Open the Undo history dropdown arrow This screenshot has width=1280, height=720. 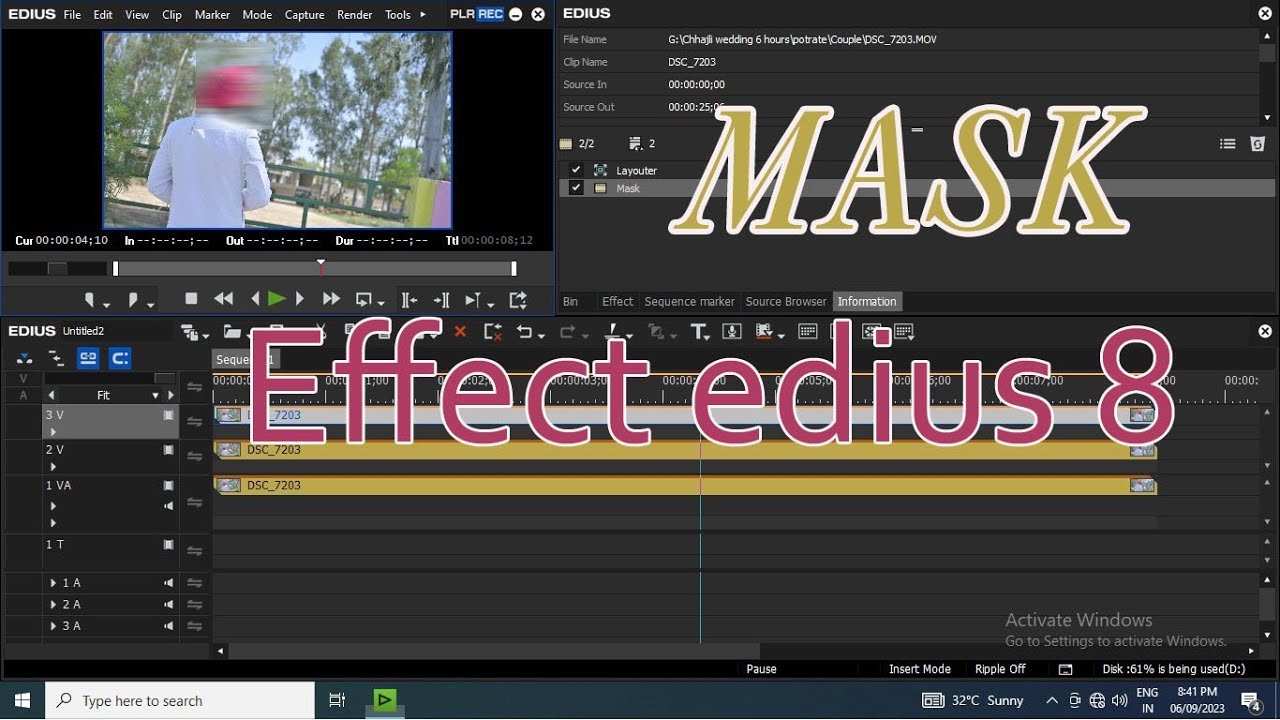(541, 335)
